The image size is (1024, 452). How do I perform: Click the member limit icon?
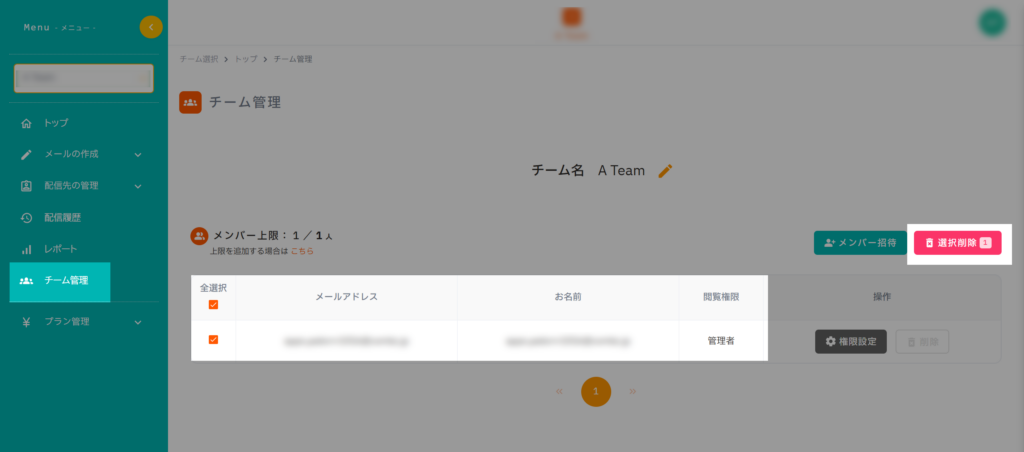199,236
